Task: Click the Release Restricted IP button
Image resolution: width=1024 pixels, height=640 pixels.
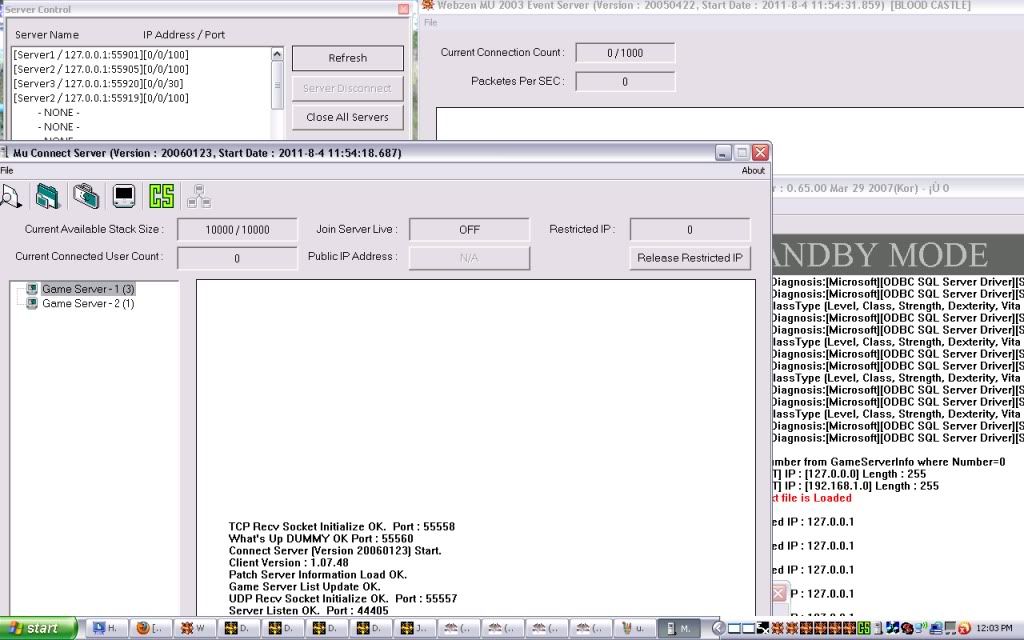Action: 690,258
